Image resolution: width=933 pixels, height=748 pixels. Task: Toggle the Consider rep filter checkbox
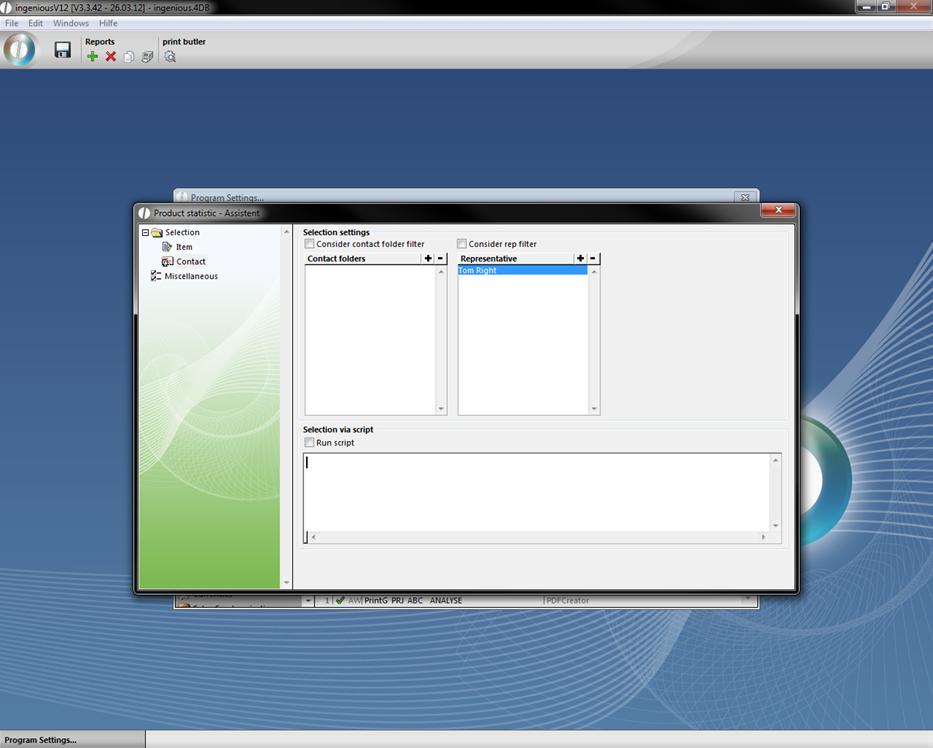(x=462, y=244)
